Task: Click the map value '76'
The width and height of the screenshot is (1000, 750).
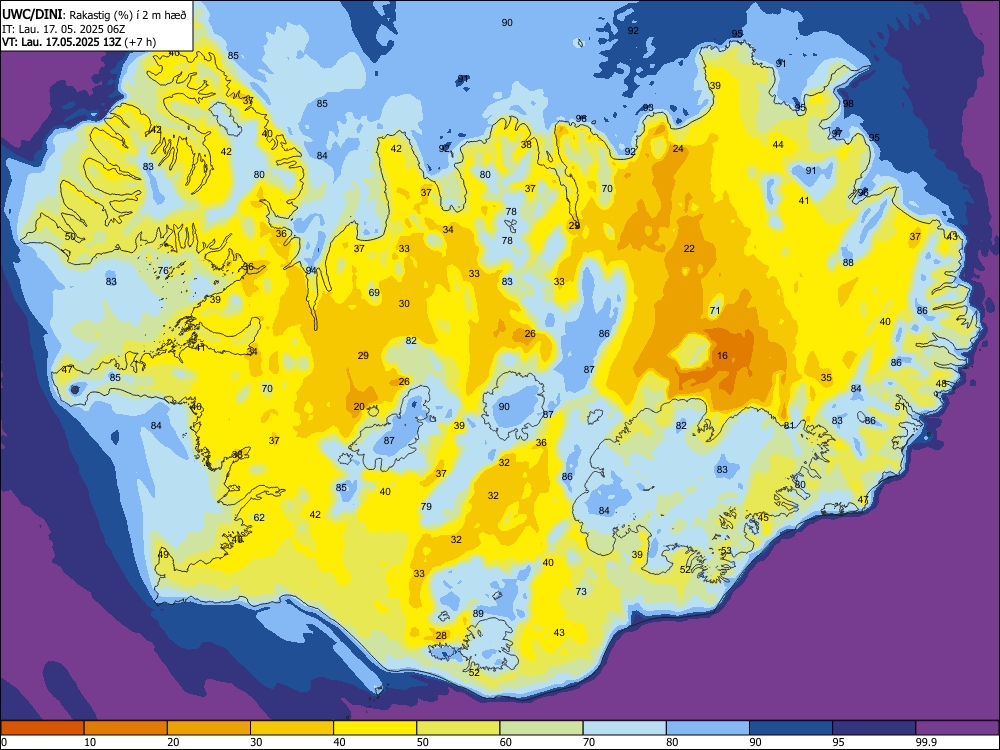Action: (x=163, y=271)
